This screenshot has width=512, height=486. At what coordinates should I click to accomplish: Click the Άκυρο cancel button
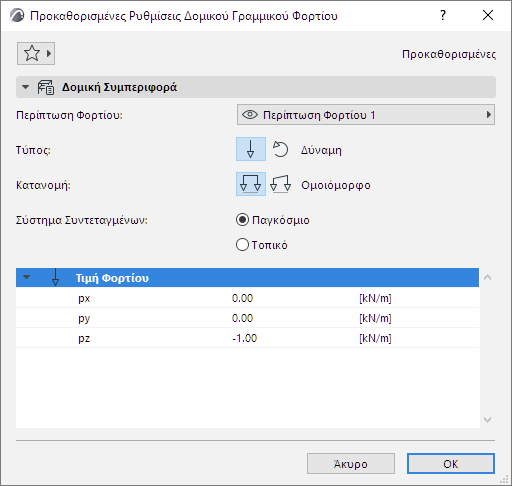351,463
